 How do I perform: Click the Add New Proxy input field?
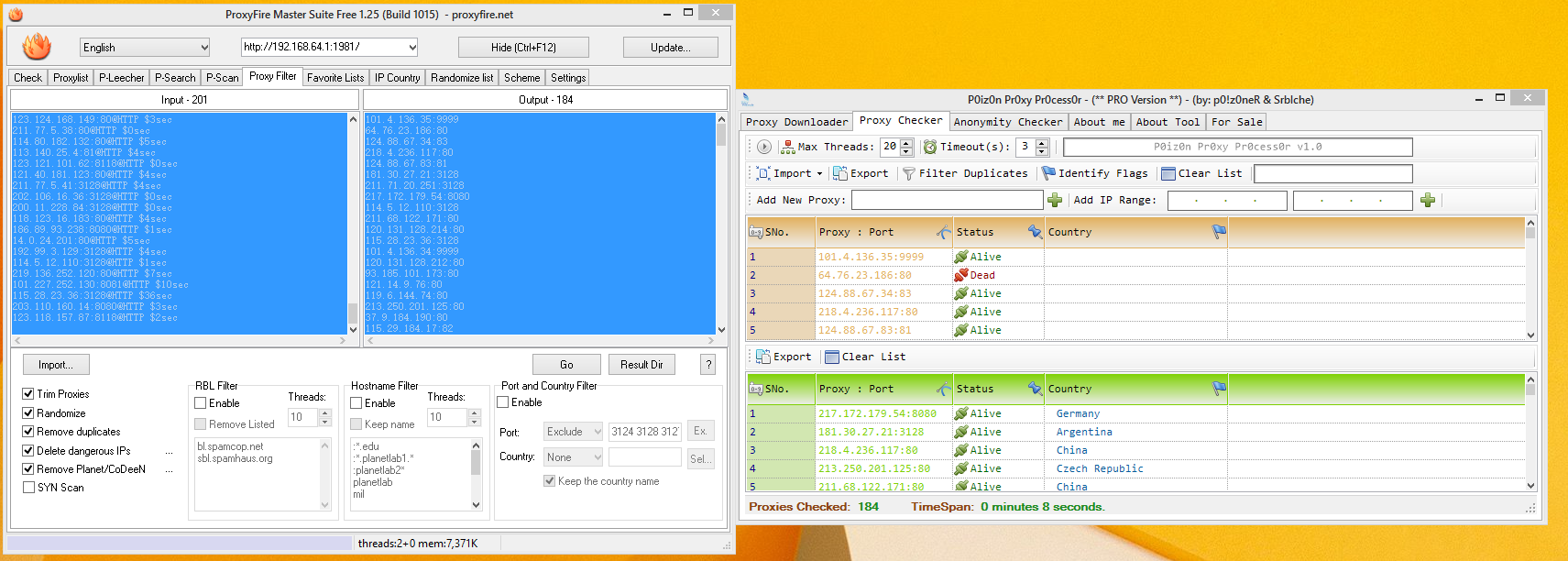click(x=947, y=200)
